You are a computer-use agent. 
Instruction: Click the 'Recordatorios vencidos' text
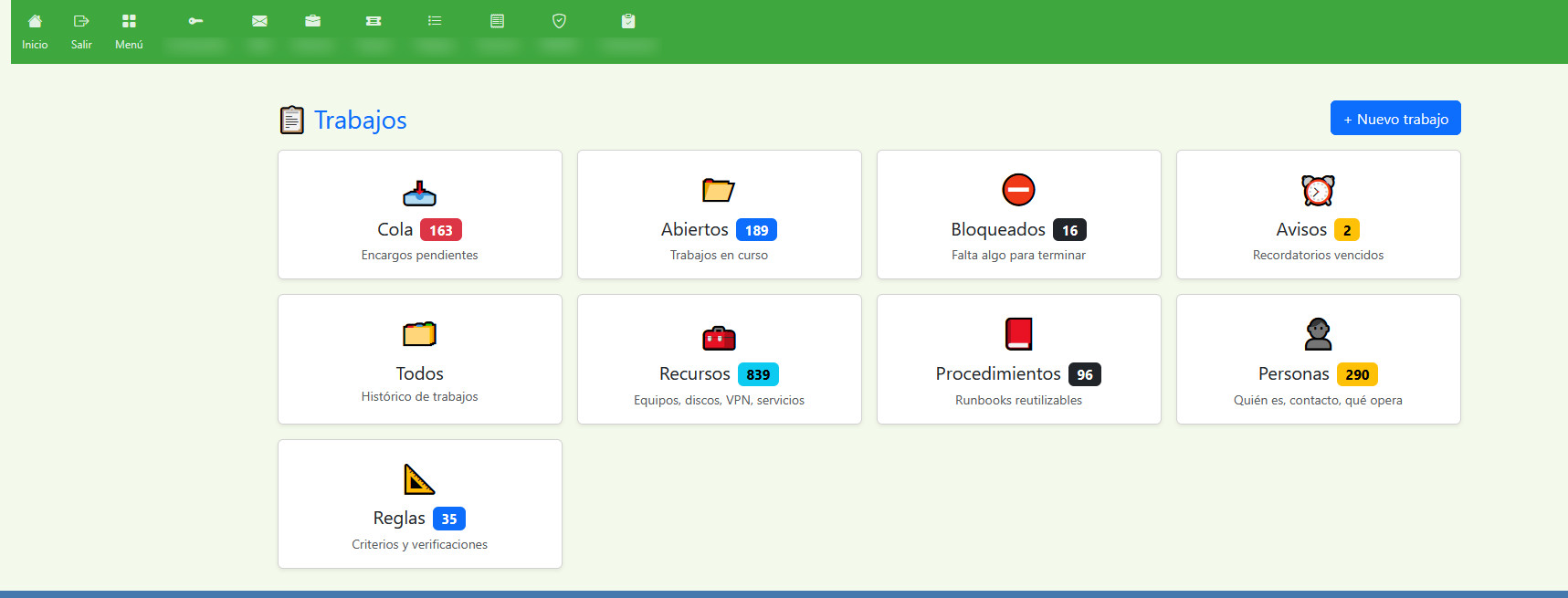[x=1318, y=255]
